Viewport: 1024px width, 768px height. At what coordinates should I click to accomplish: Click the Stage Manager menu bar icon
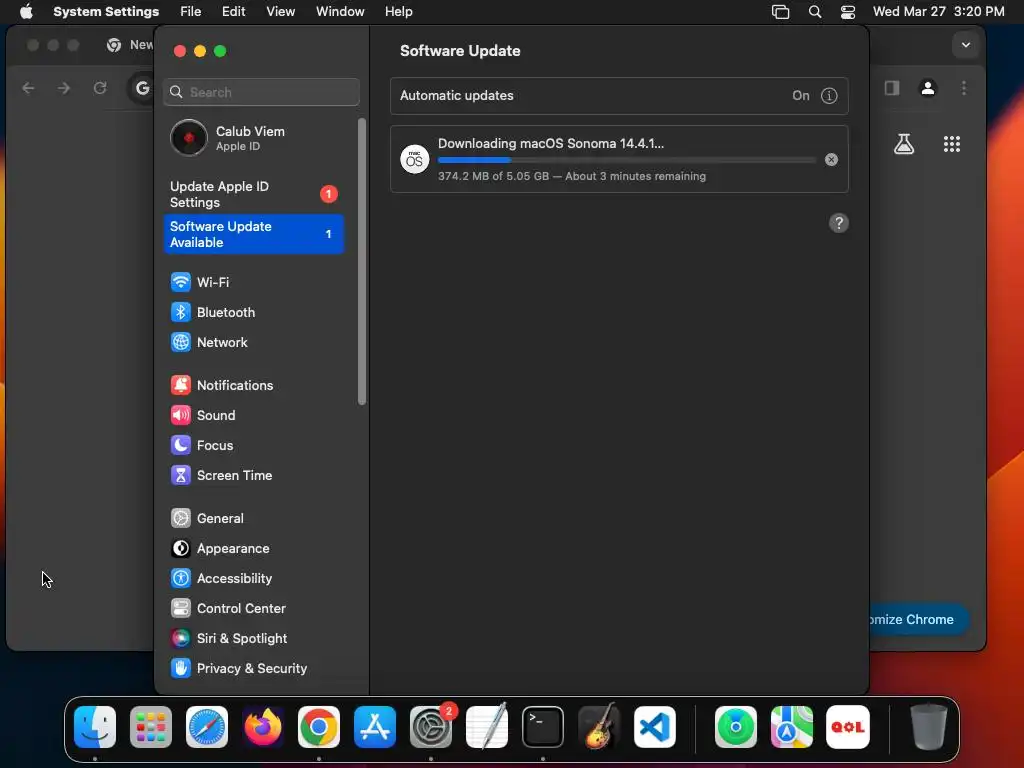pos(780,12)
